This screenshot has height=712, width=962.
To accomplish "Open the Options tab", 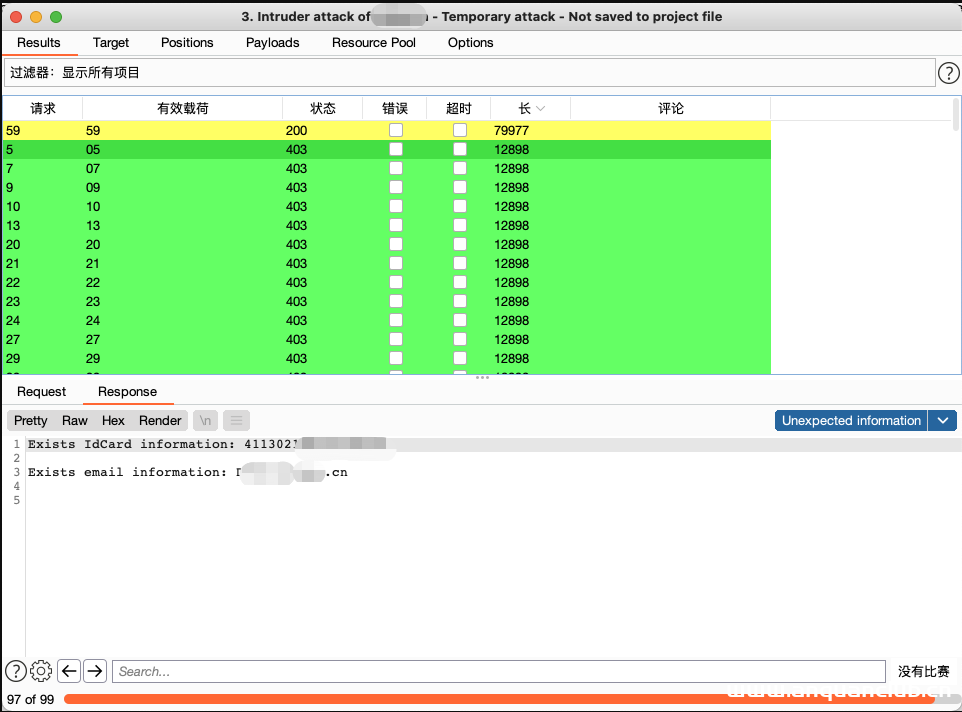I will pos(471,43).
